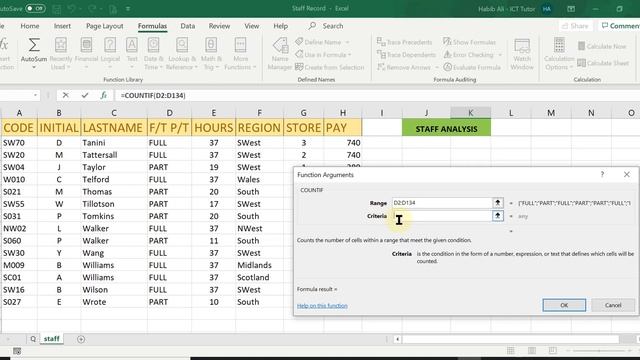Open Help on this function link
Image resolution: width=640 pixels, height=360 pixels.
(x=322, y=306)
